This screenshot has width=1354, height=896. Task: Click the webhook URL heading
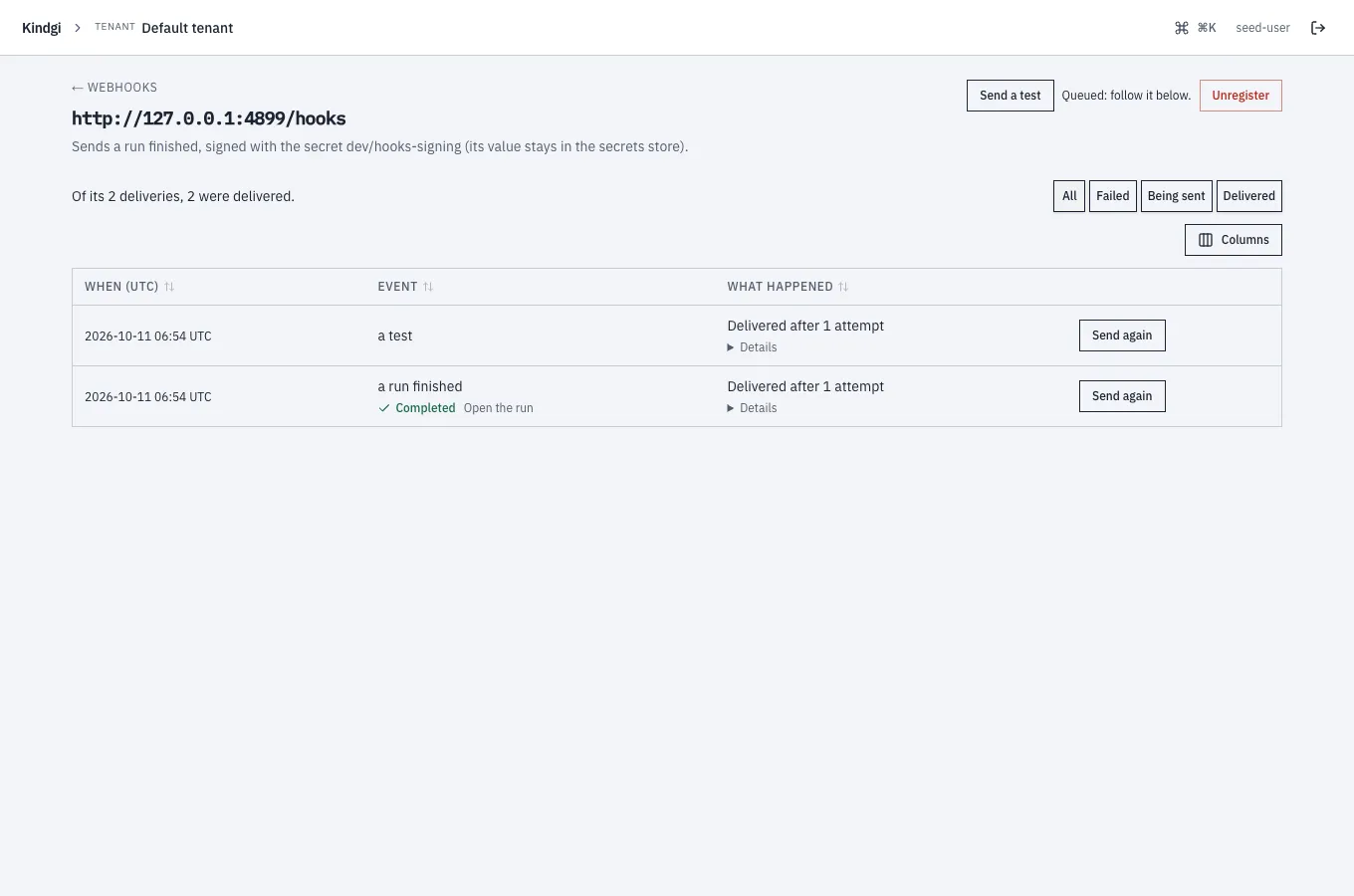(209, 118)
